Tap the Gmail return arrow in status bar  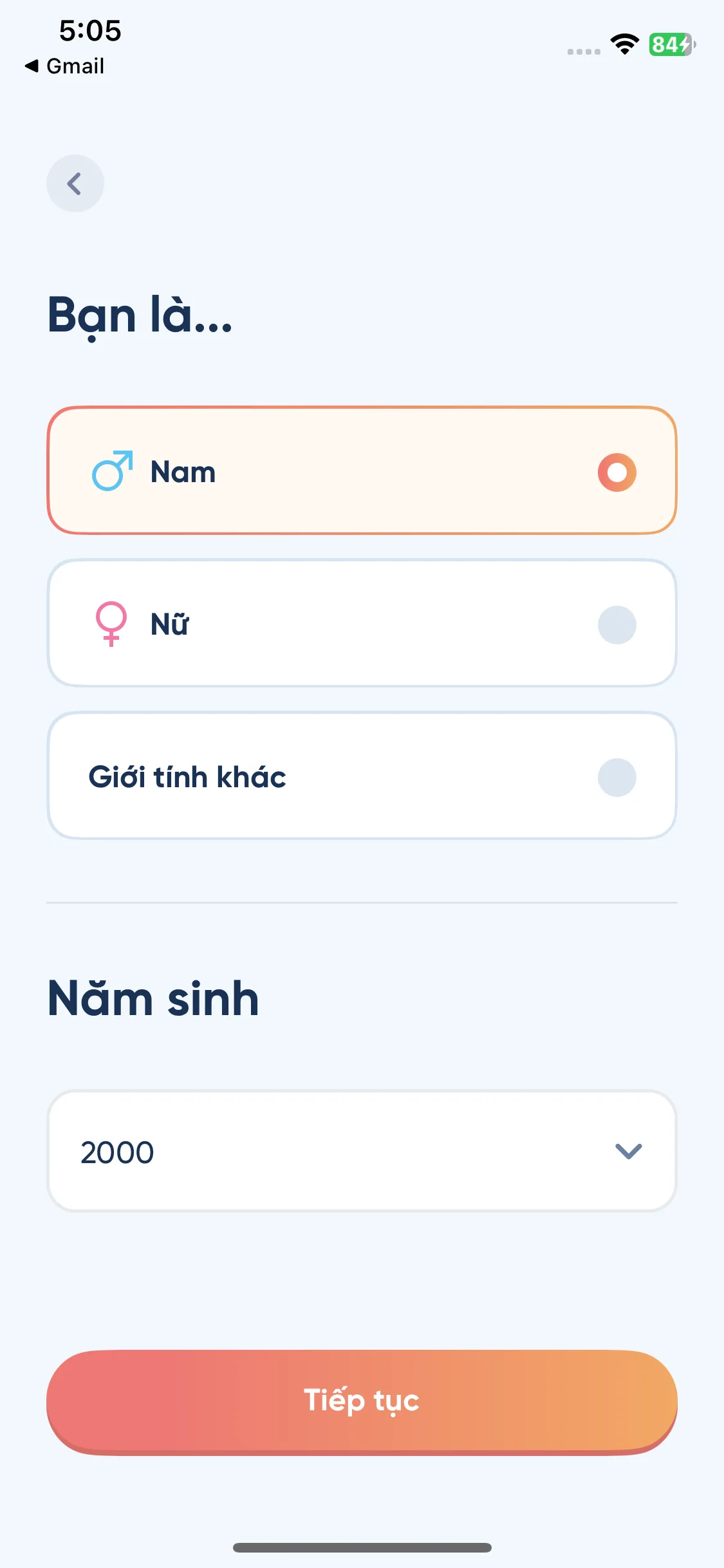[32, 66]
